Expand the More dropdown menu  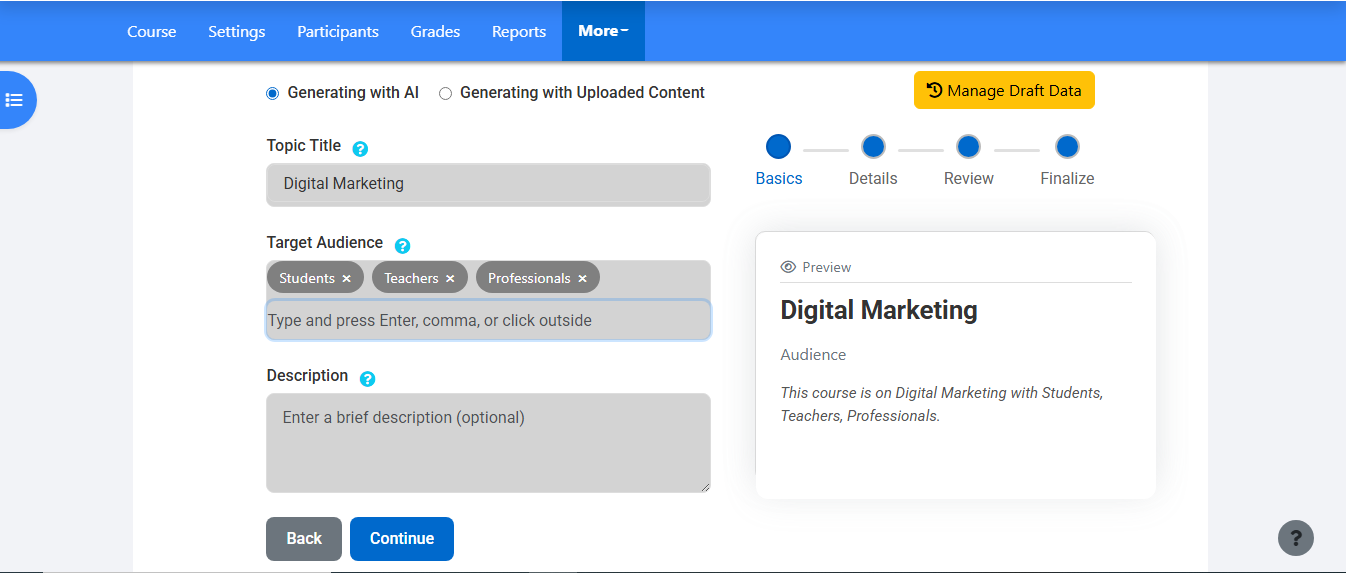coord(603,31)
